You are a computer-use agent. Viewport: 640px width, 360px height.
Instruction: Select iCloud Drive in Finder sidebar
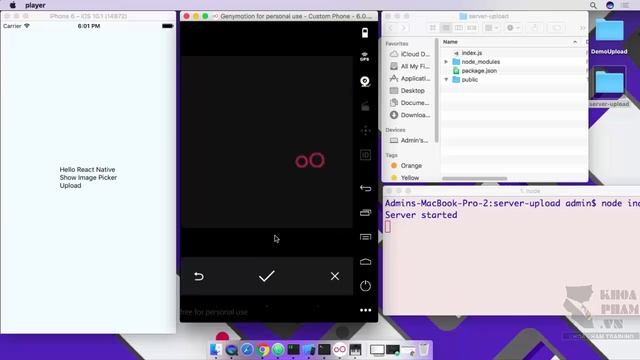(x=410, y=54)
